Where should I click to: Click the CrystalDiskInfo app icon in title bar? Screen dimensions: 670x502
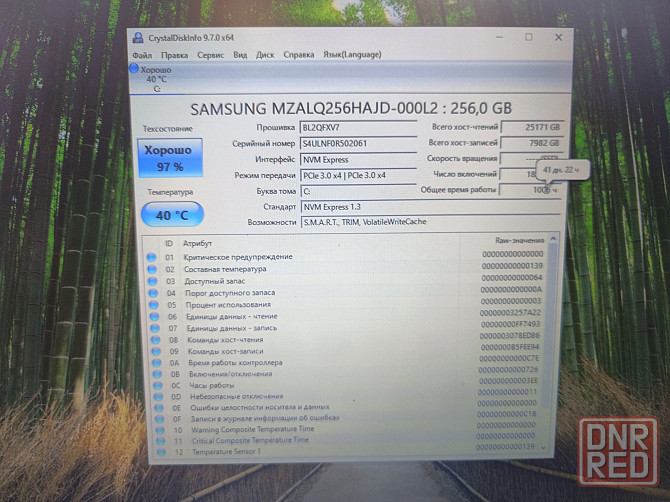click(138, 38)
